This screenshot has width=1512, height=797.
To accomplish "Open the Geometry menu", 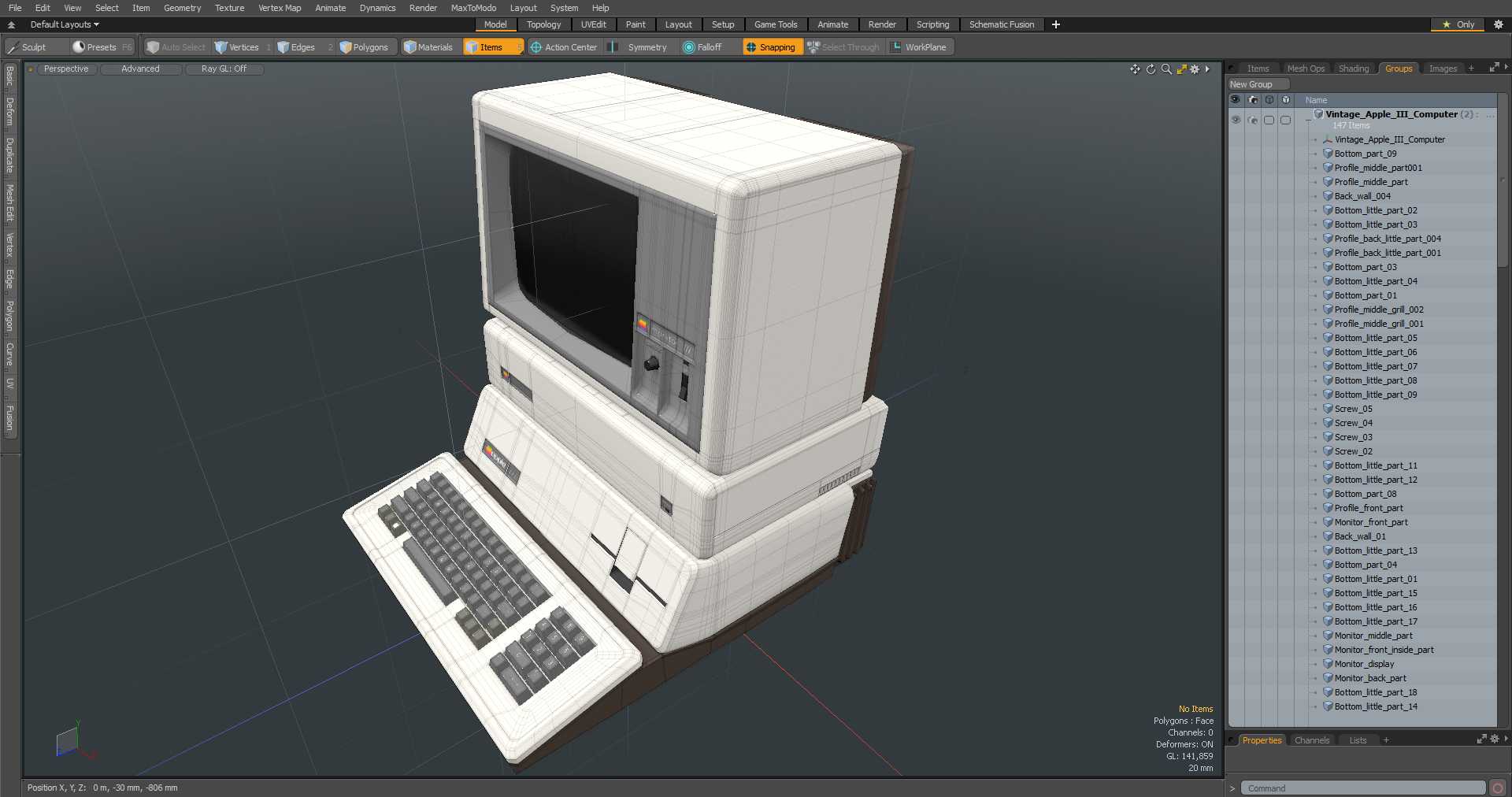I will 182,8.
